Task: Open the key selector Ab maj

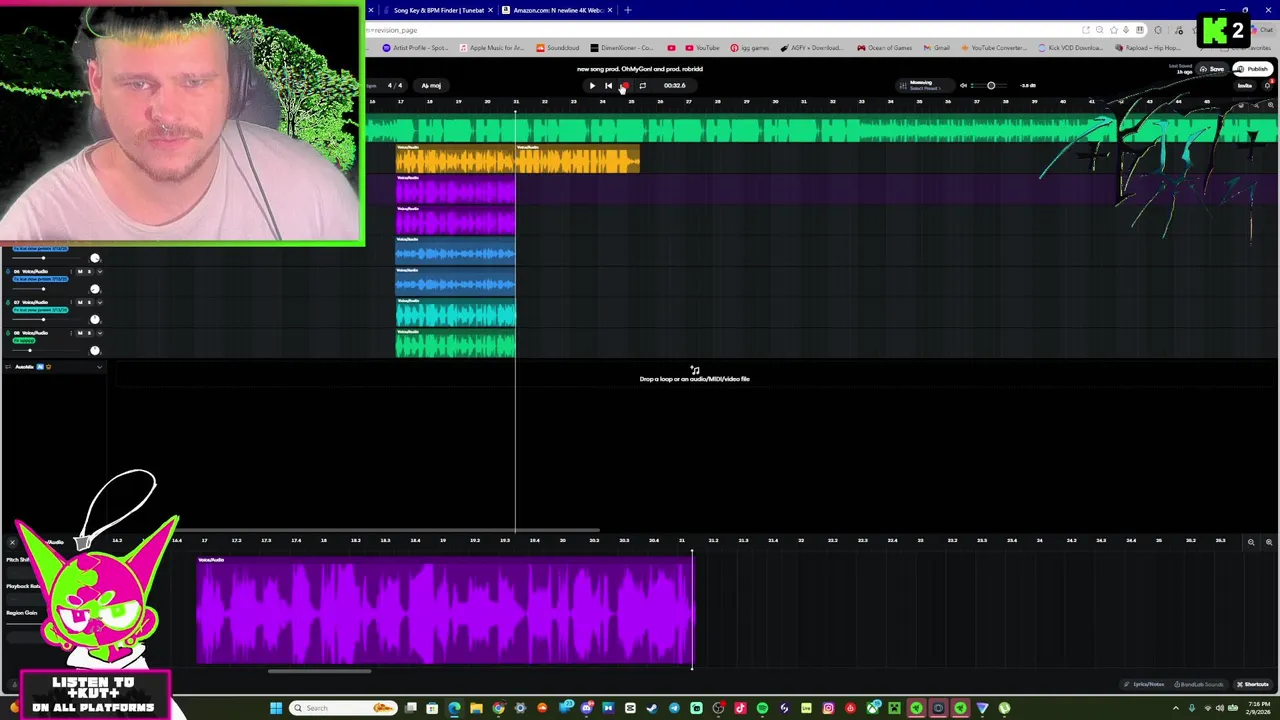Action: (x=431, y=85)
